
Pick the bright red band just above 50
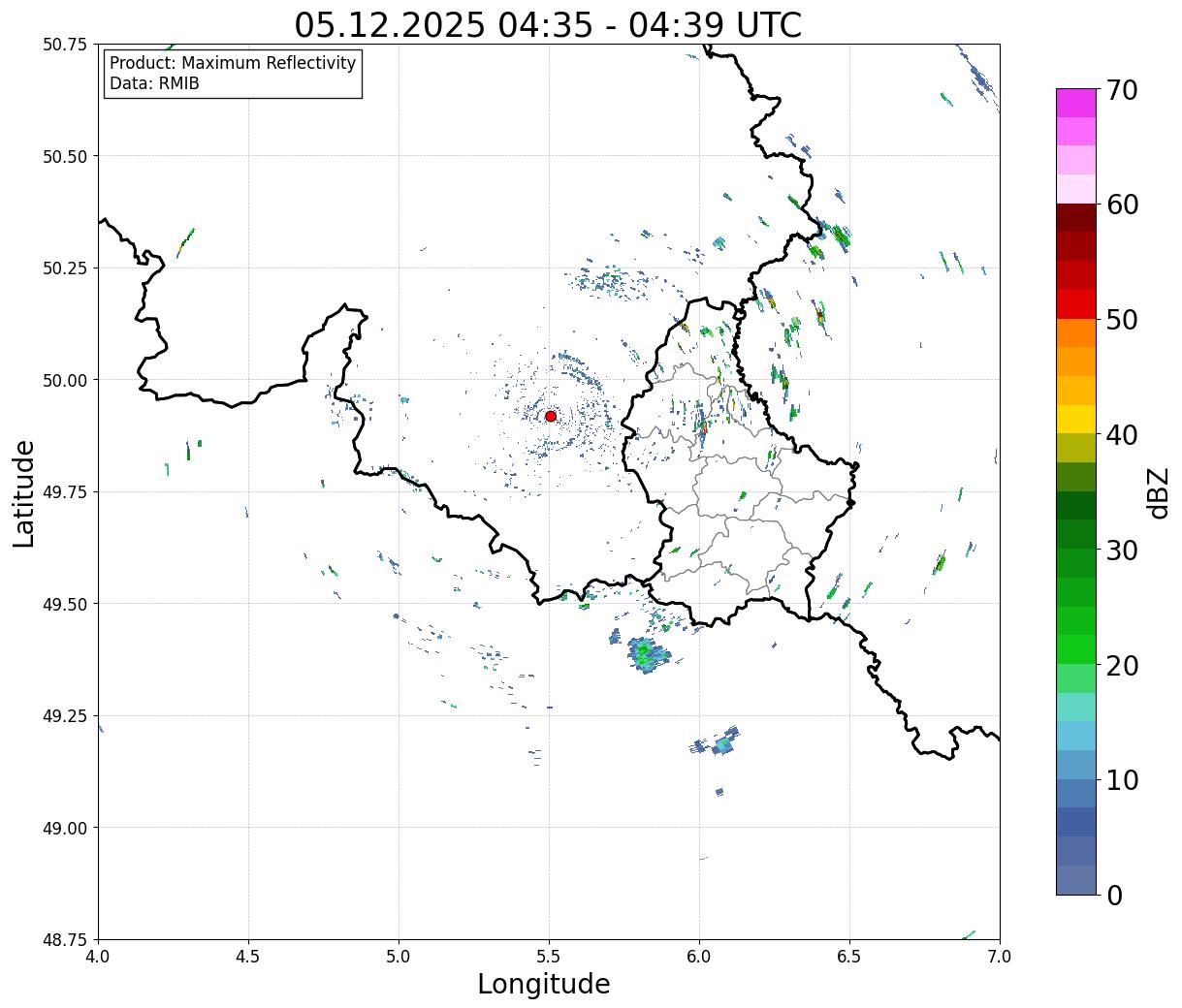[x=1076, y=304]
